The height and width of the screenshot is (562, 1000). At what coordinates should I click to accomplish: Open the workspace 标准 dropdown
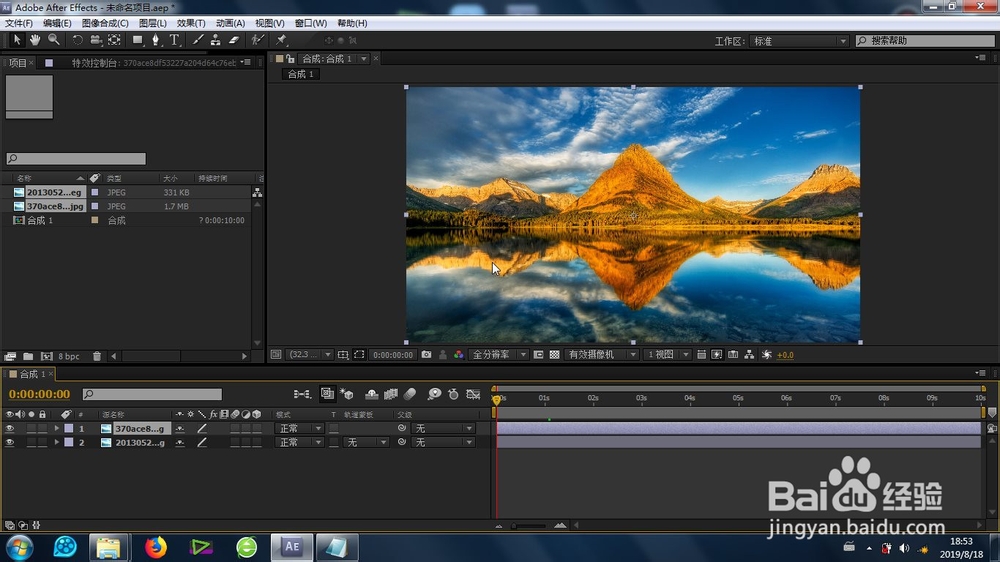click(x=799, y=41)
